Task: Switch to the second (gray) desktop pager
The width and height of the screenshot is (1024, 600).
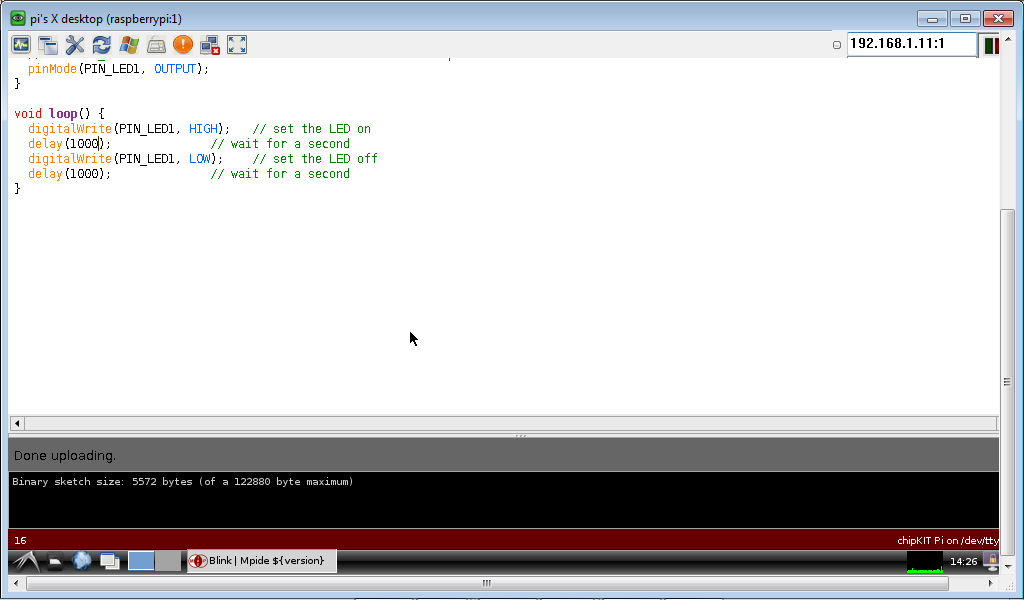Action: (168, 561)
